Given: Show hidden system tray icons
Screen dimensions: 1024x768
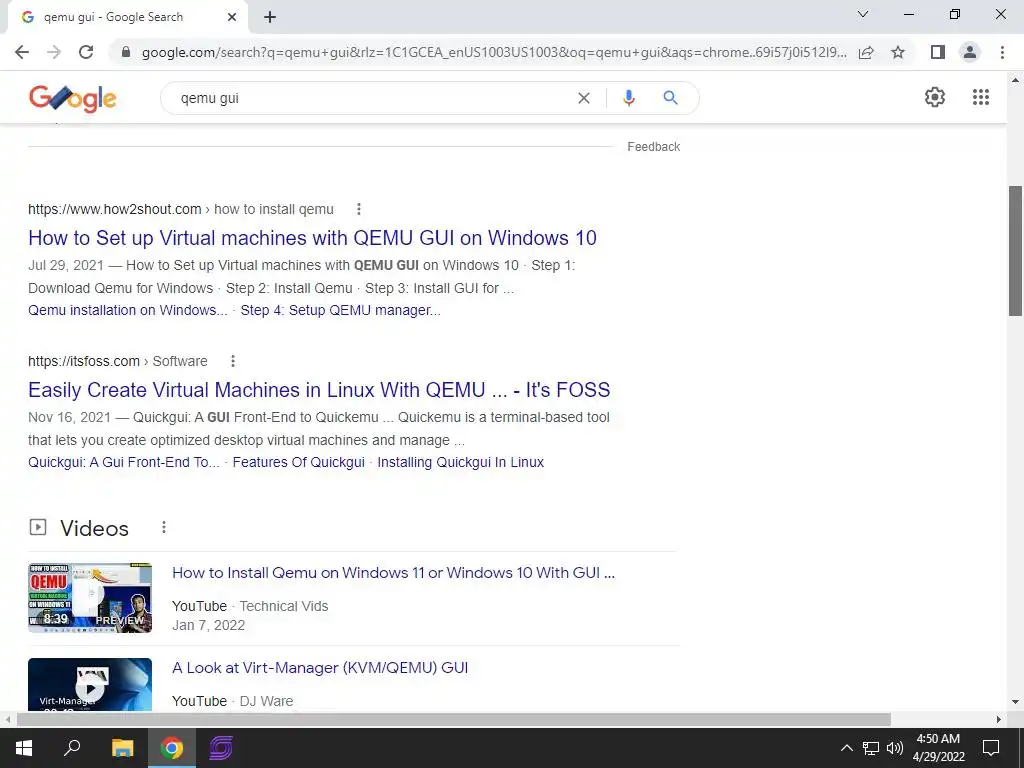Looking at the screenshot, I should 846,748.
